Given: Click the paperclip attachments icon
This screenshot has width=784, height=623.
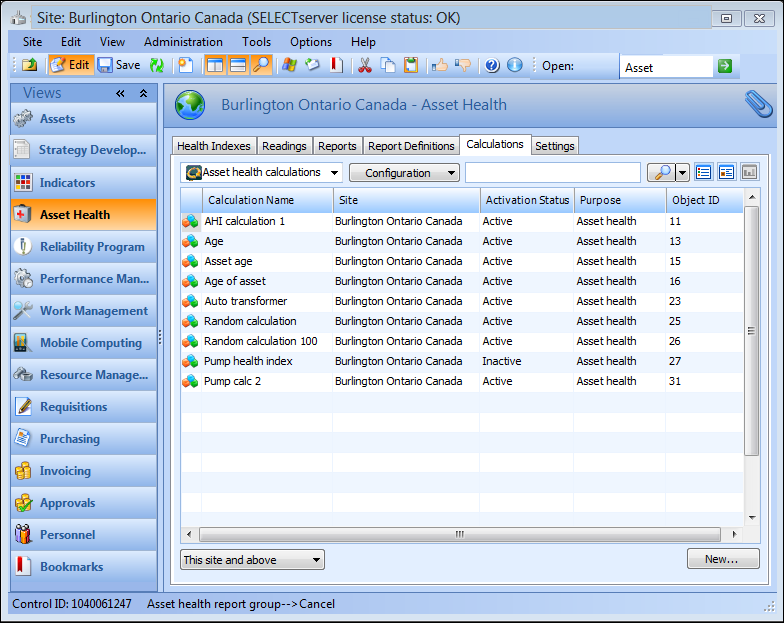Looking at the screenshot, I should 758,104.
